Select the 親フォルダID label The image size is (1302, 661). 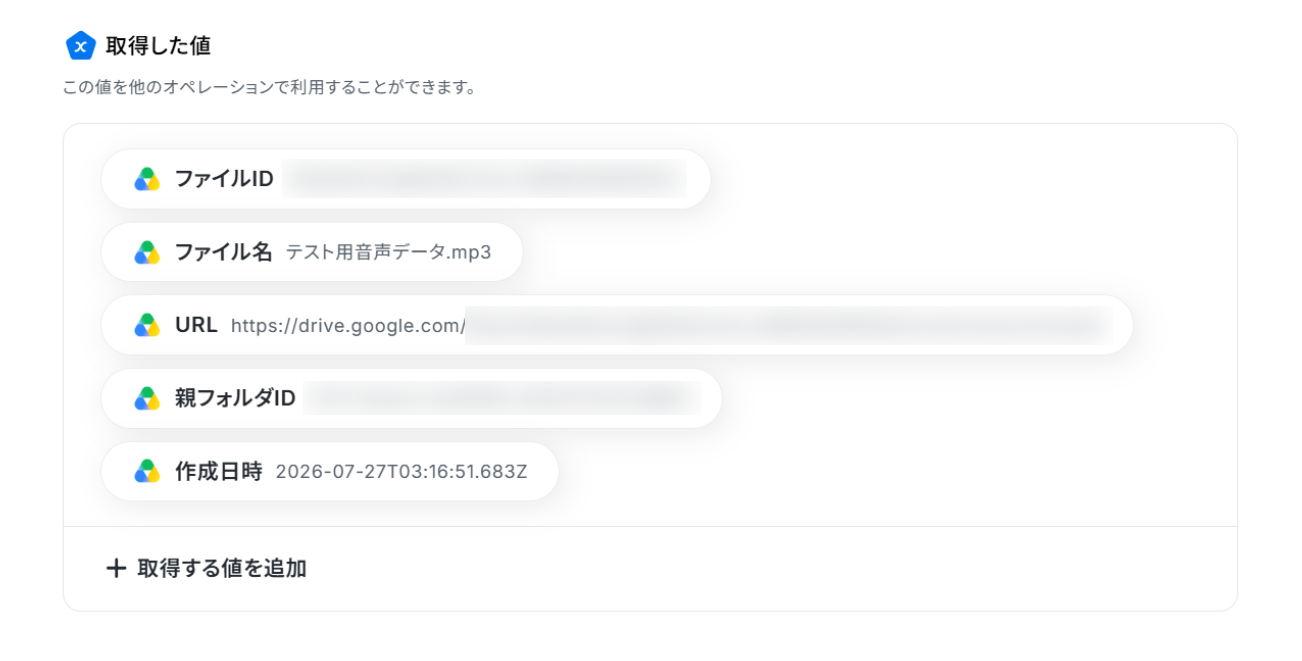(x=235, y=398)
